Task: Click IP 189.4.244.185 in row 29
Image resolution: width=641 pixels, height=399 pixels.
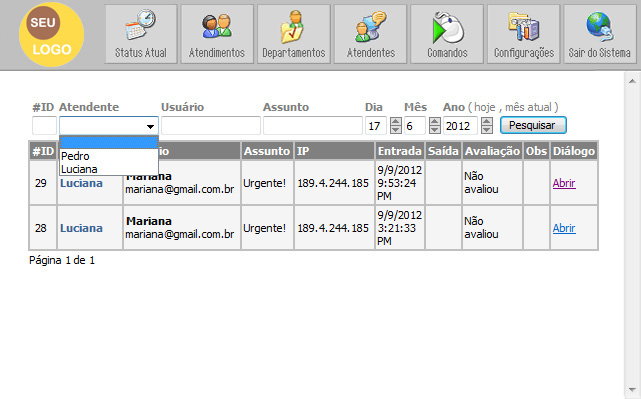Action: pyautogui.click(x=333, y=183)
